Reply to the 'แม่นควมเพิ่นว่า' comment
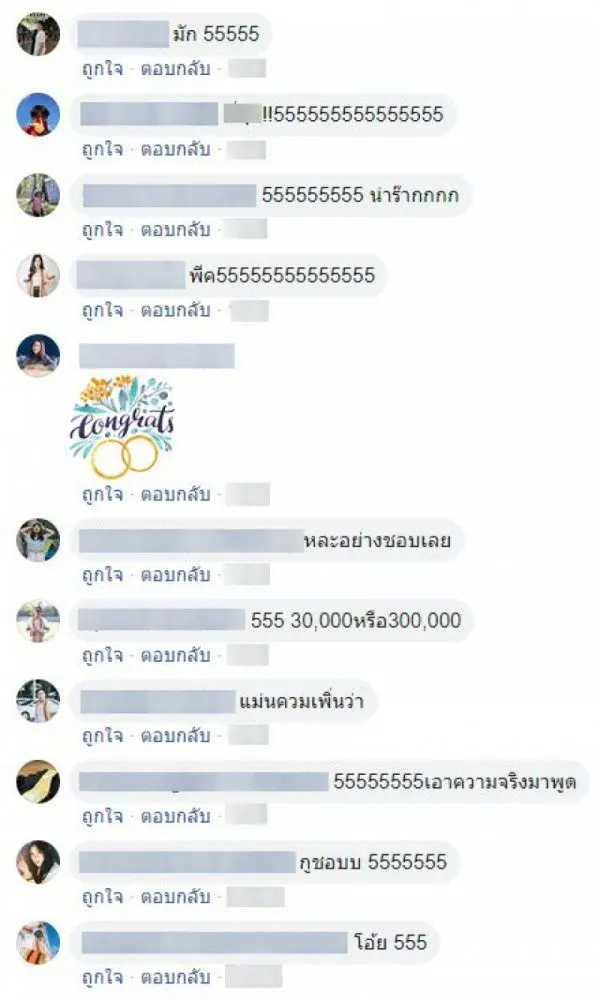 point(175,736)
